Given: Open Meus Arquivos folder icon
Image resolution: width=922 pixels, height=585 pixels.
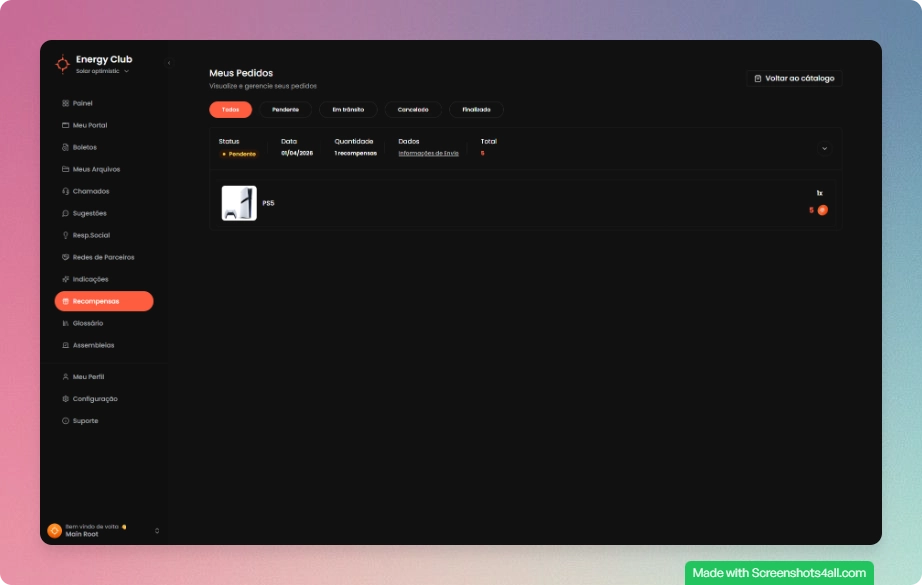Looking at the screenshot, I should [x=65, y=169].
